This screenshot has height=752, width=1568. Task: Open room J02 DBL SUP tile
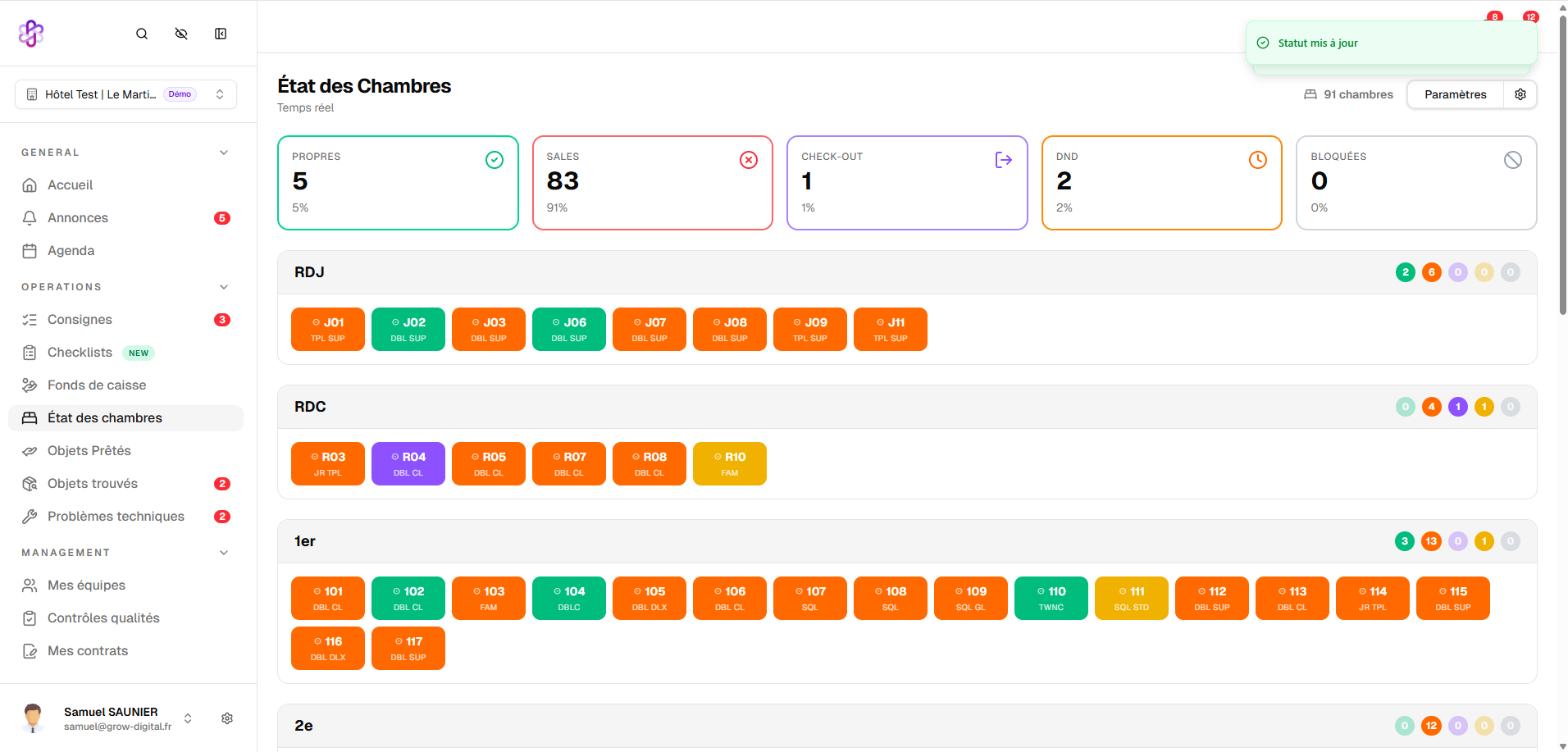408,330
